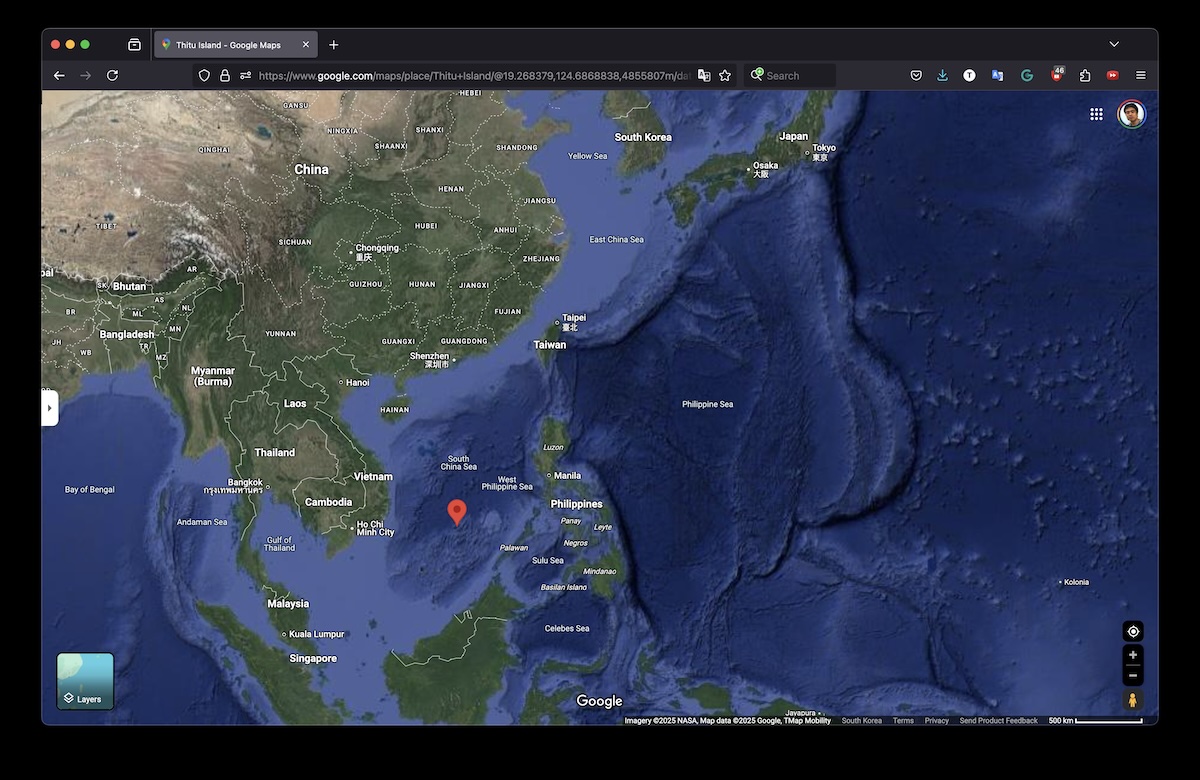Click the Kolonia label on the map
The width and height of the screenshot is (1200, 780).
[x=1076, y=582]
